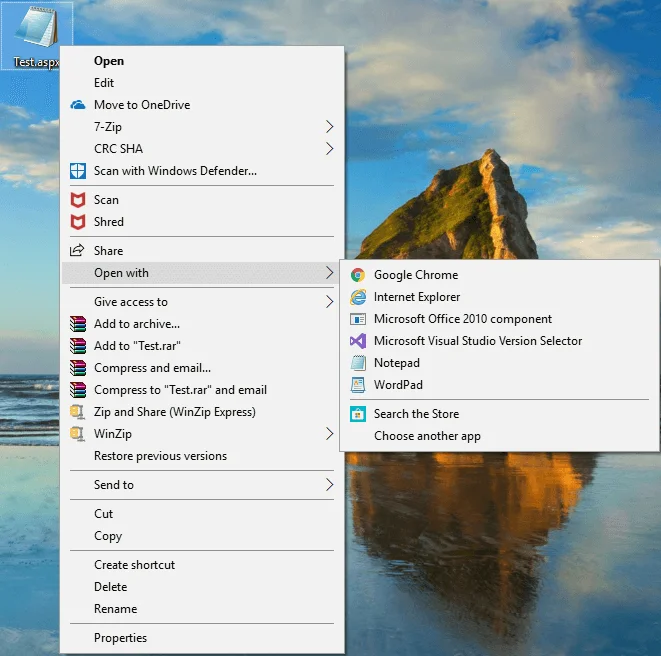Click the Notepad icon in submenu
This screenshot has height=656, width=661.
point(358,363)
